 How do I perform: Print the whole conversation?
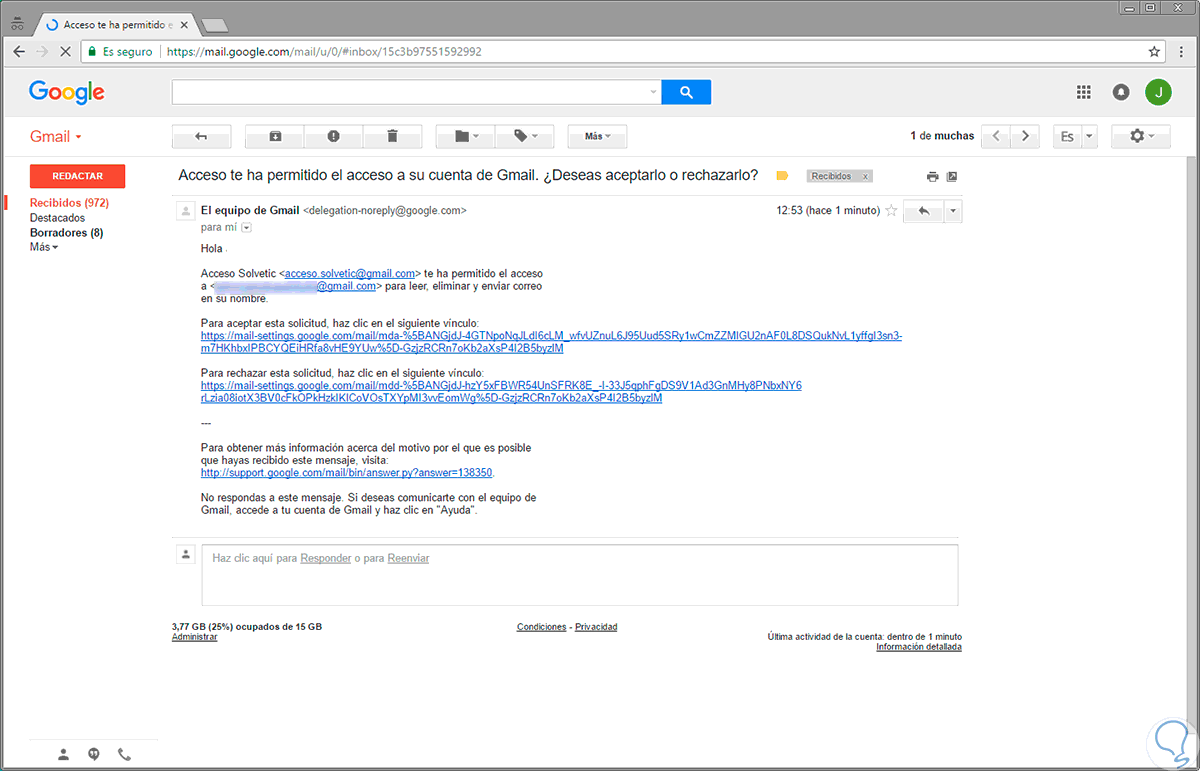point(932,176)
